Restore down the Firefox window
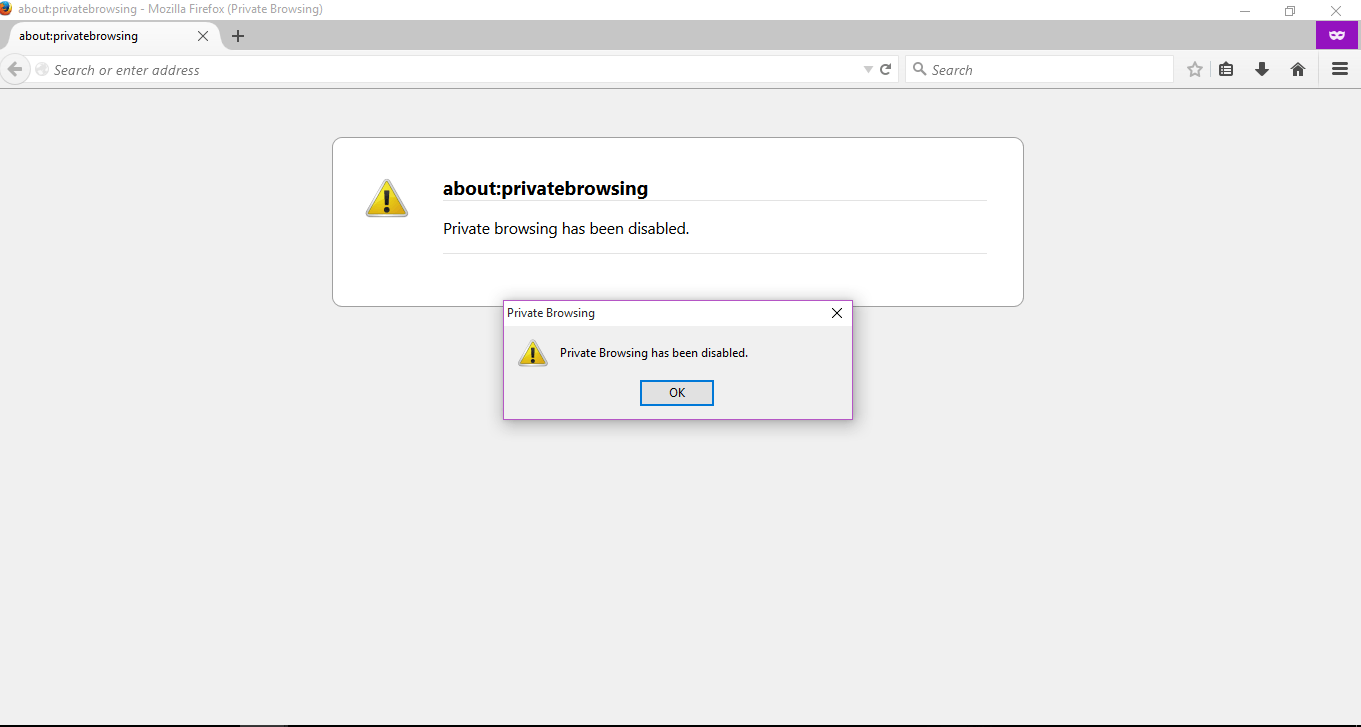Image resolution: width=1361 pixels, height=727 pixels. coord(1290,10)
